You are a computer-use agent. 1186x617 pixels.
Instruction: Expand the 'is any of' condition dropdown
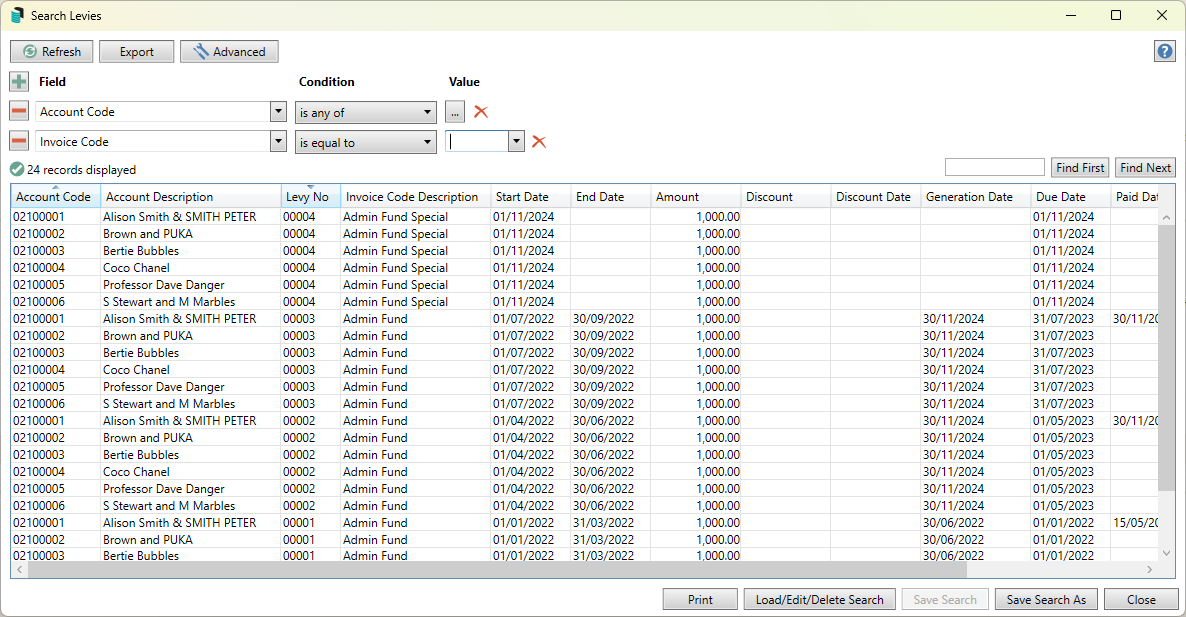point(428,112)
